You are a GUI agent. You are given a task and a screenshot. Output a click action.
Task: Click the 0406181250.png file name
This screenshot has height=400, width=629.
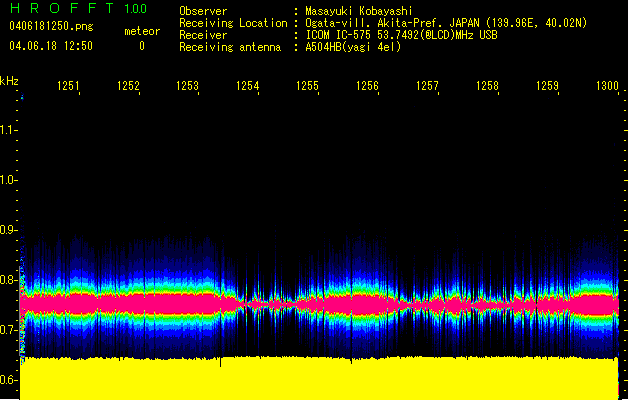tap(50, 24)
